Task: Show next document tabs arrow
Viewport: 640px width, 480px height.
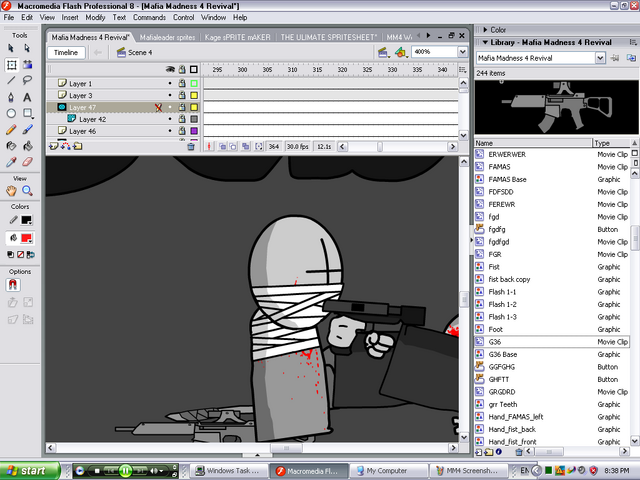Action: (428, 36)
